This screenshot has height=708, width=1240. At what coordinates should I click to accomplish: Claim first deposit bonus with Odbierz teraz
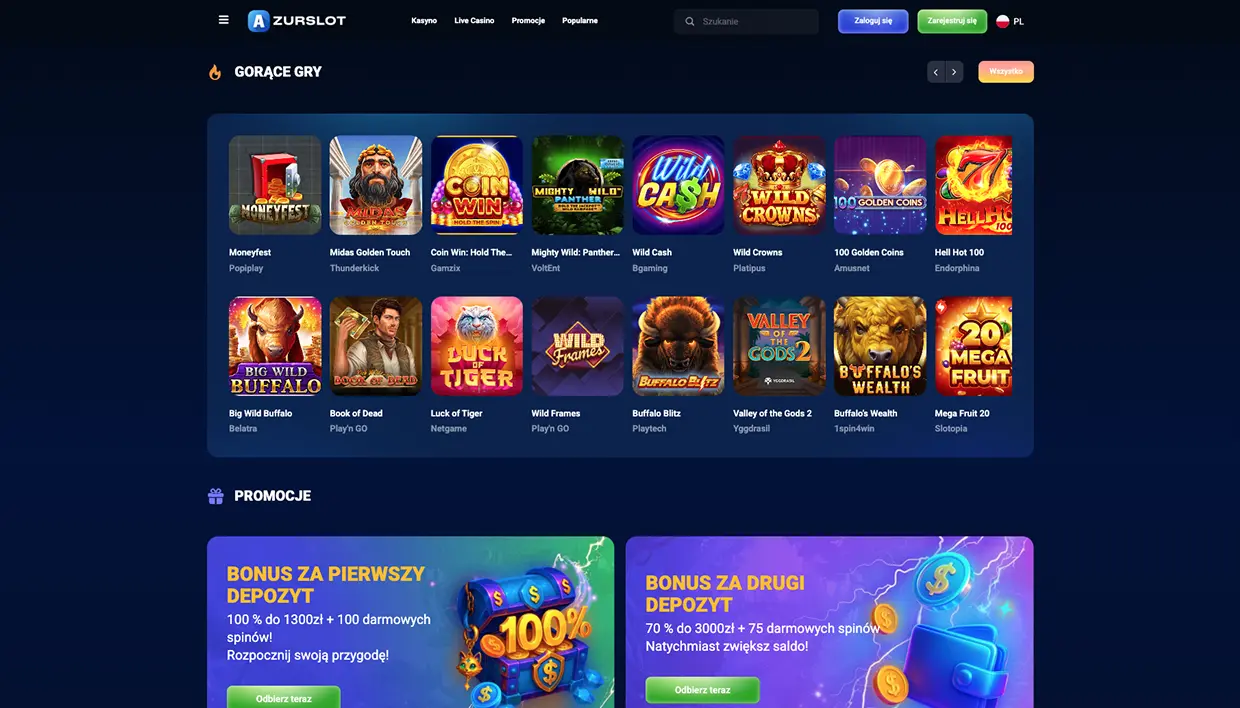284,698
